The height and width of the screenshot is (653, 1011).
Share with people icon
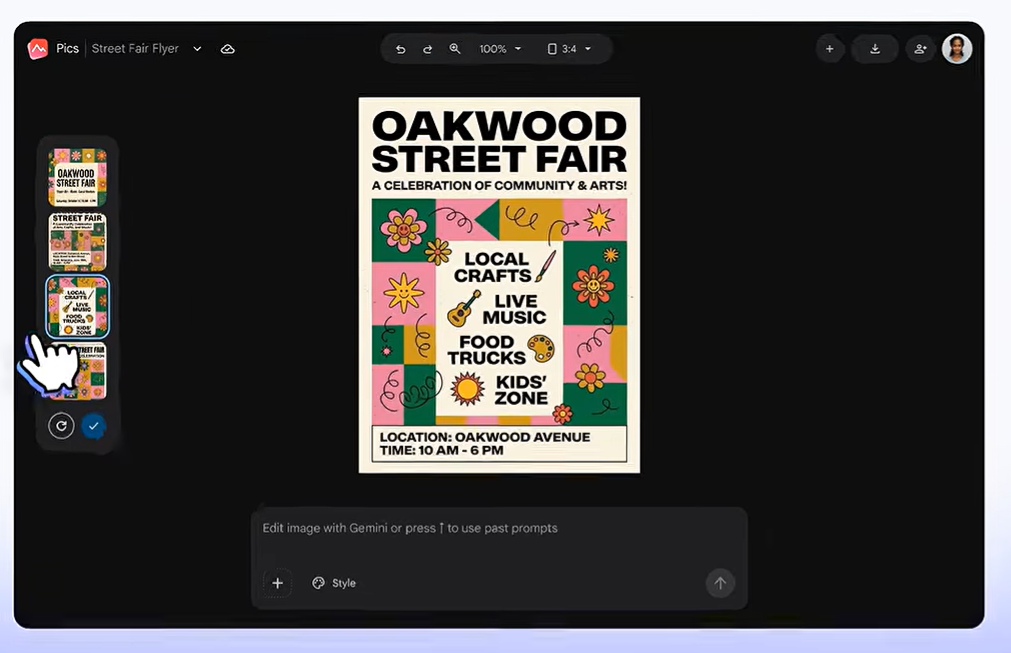[920, 49]
